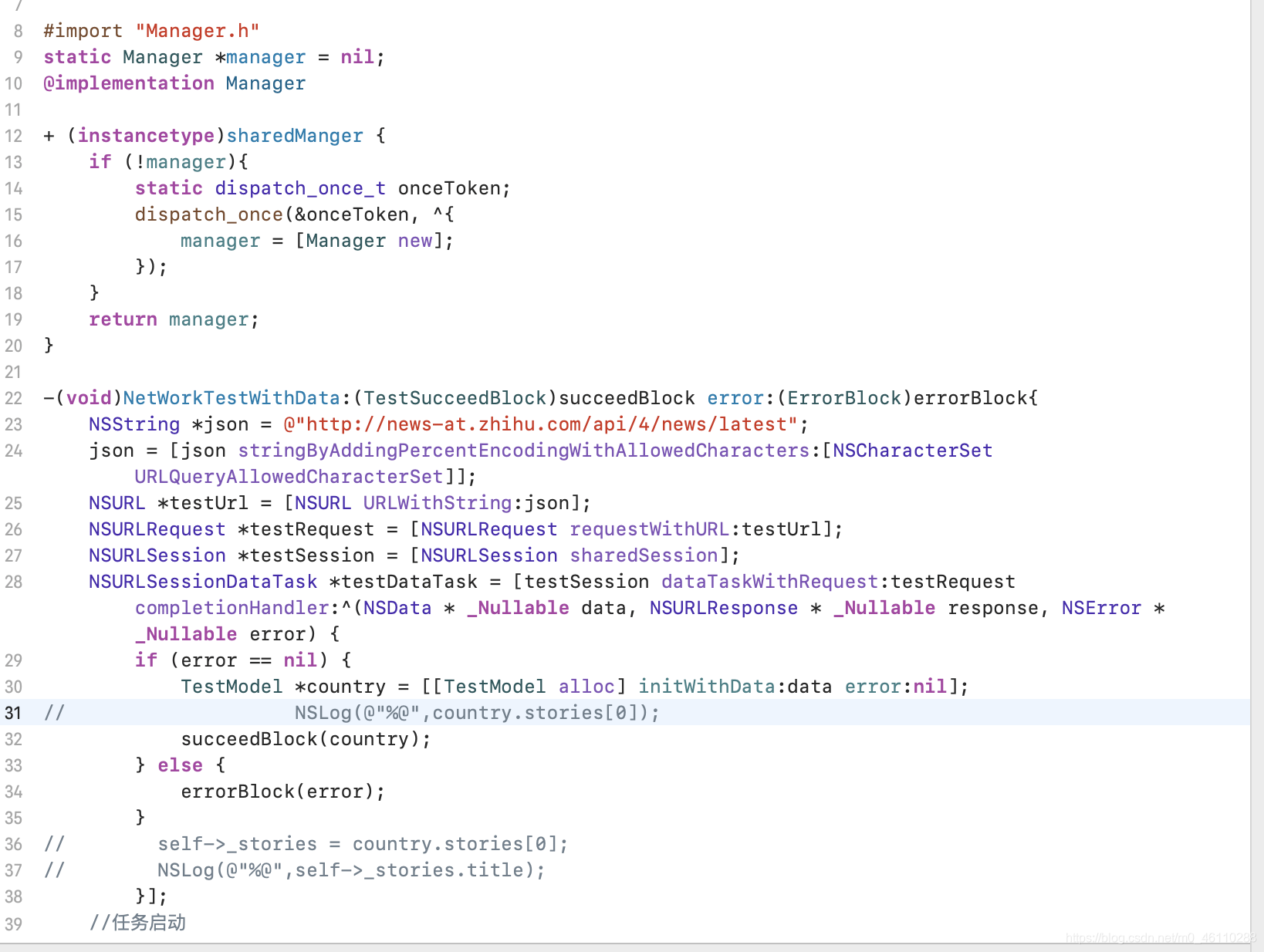The width and height of the screenshot is (1264, 952).
Task: Click line number 8 in gutter
Action: [x=18, y=31]
